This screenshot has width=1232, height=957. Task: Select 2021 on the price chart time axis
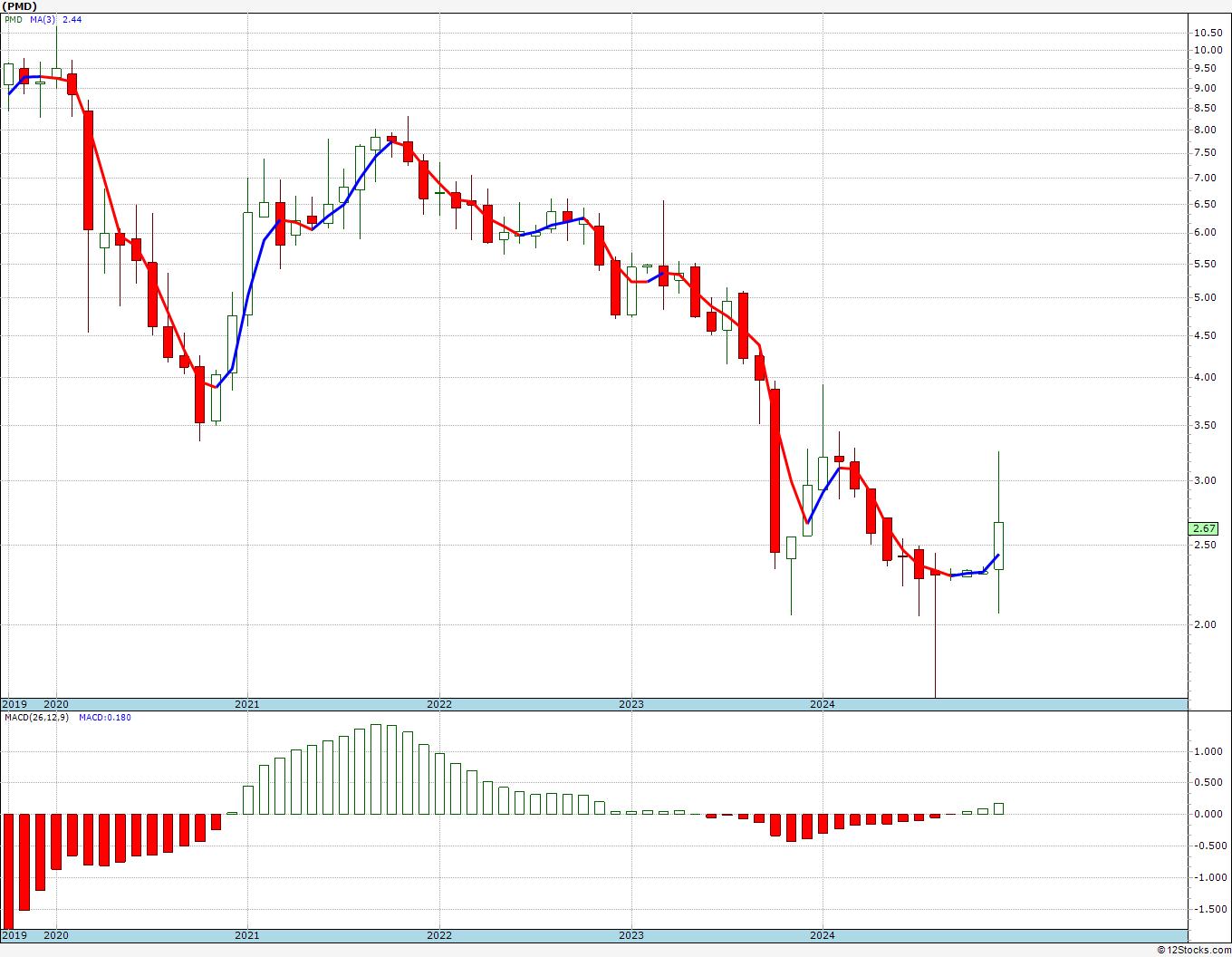[247, 704]
